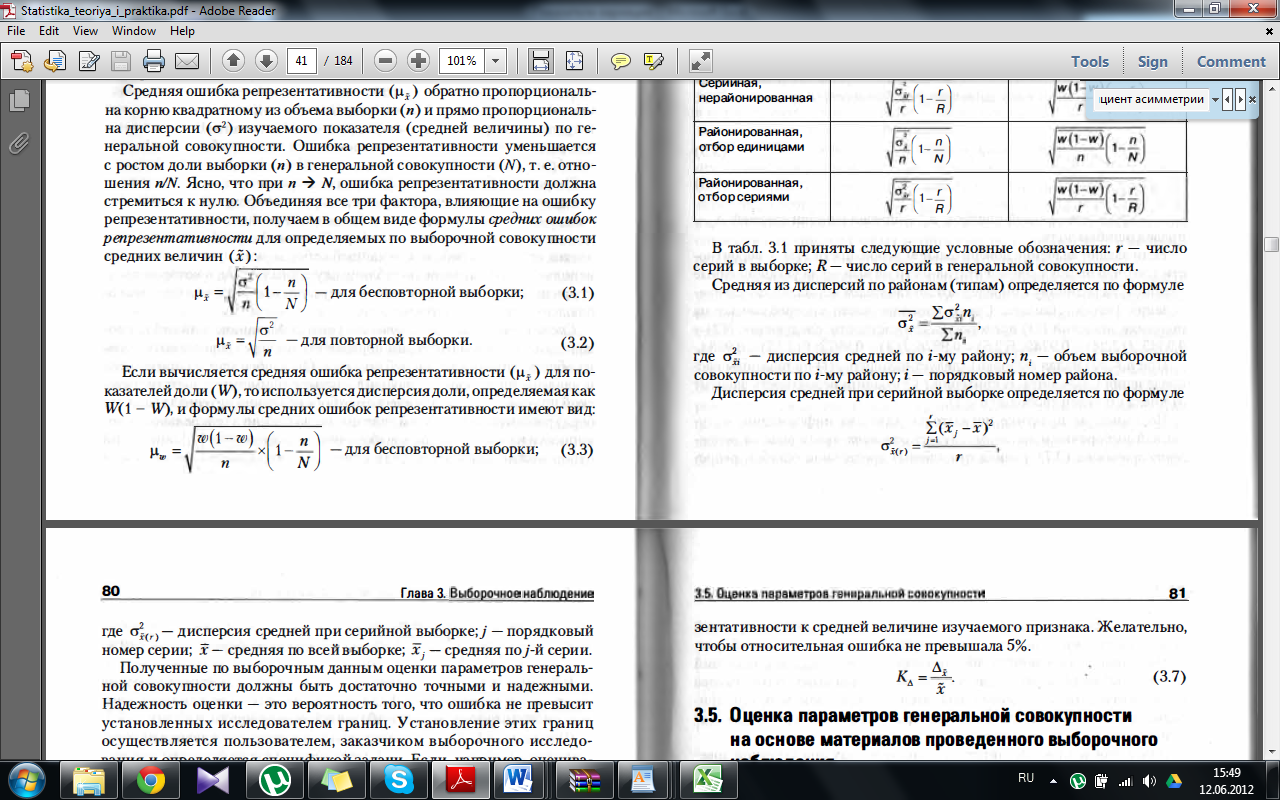Open the zoom level dropdown arrow
The image size is (1280, 800).
click(x=496, y=61)
